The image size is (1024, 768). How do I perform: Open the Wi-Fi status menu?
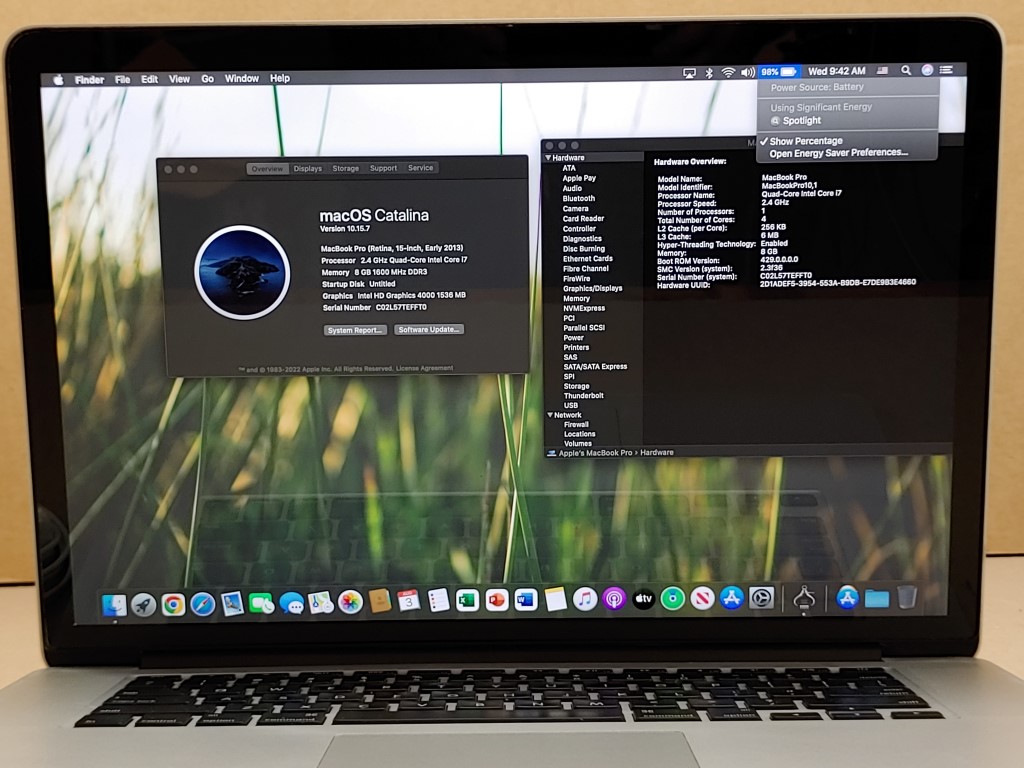(728, 72)
